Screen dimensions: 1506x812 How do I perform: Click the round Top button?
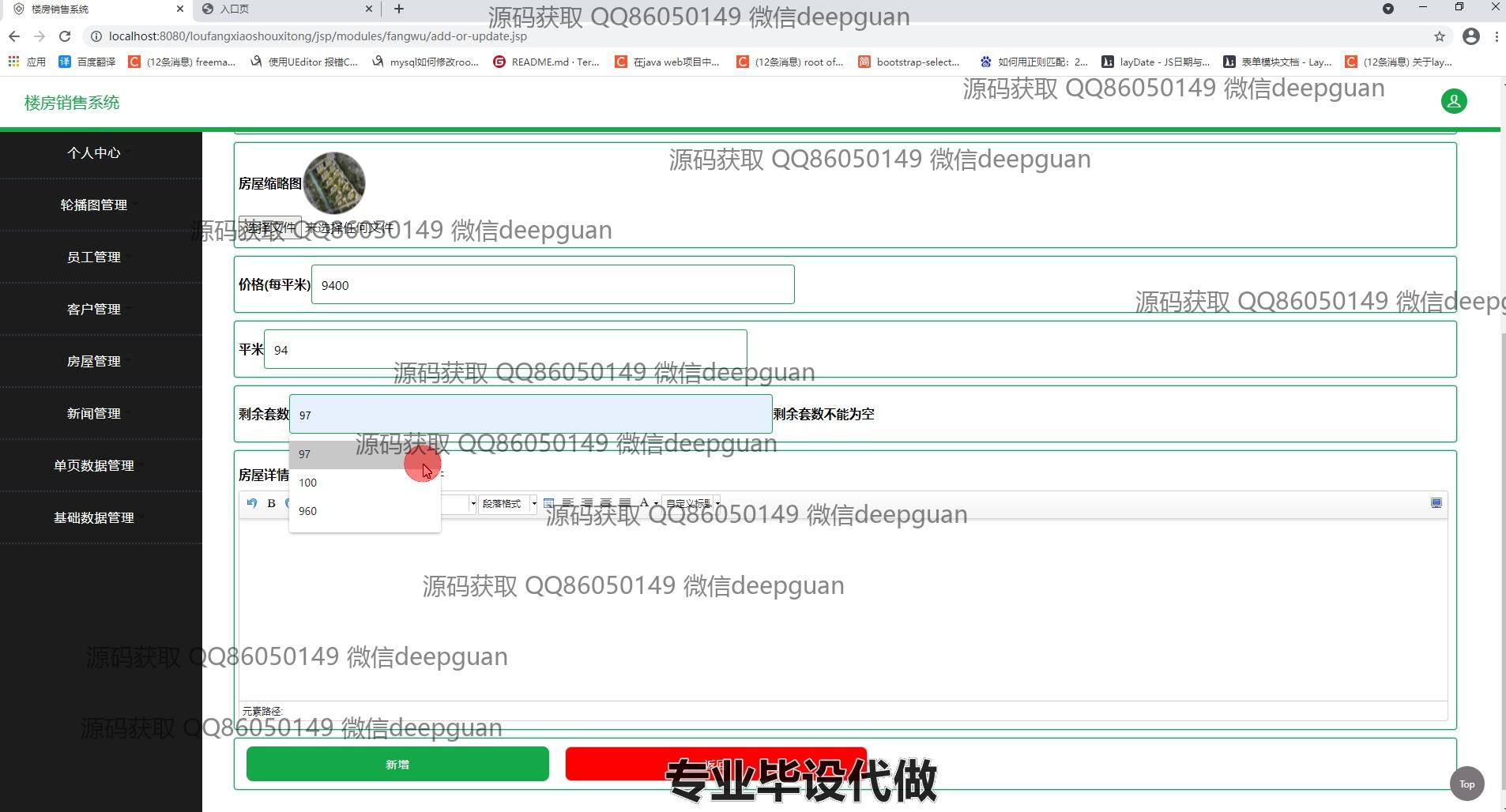pos(1467,784)
